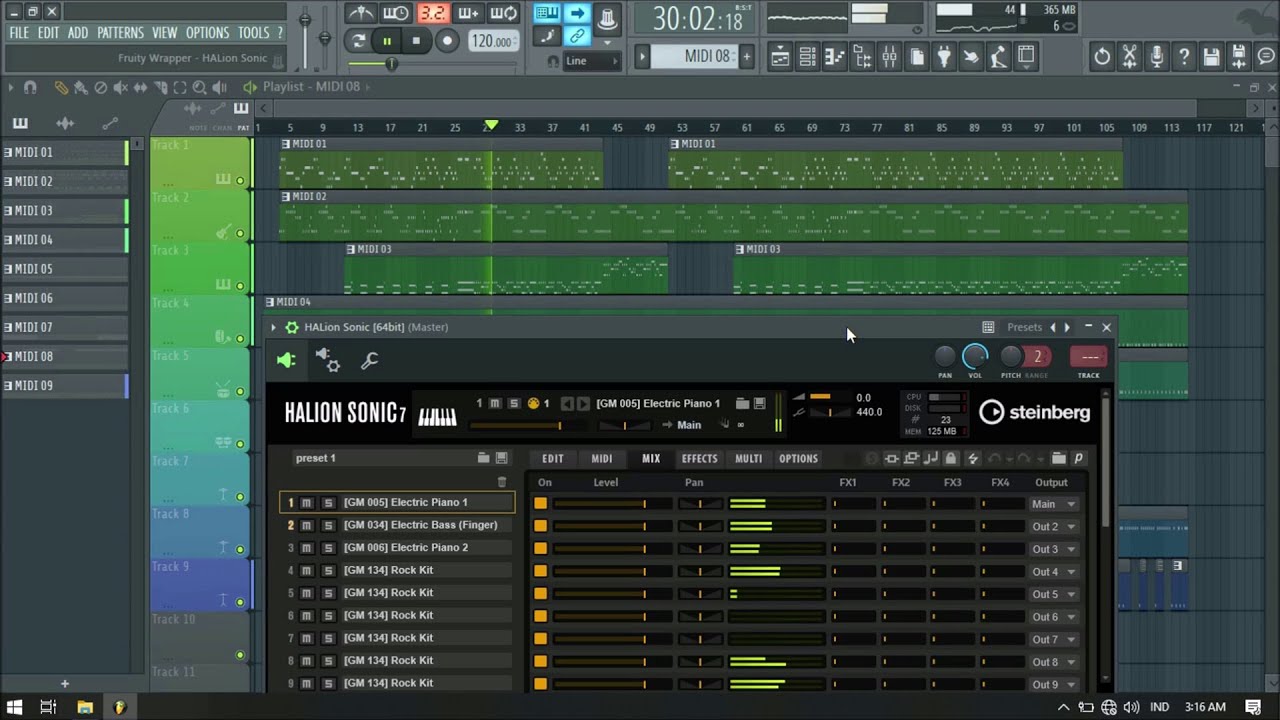1280x720 pixels.
Task: Solo HALion slot 2 Electric Bass (Finger)
Action: (x=327, y=525)
